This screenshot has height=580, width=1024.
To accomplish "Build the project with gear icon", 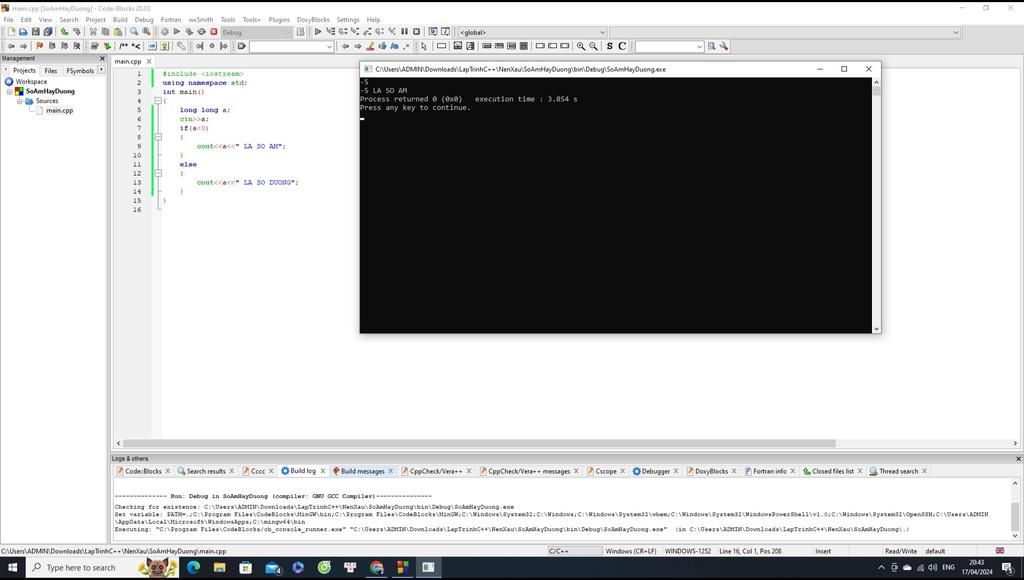I will [x=165, y=31].
